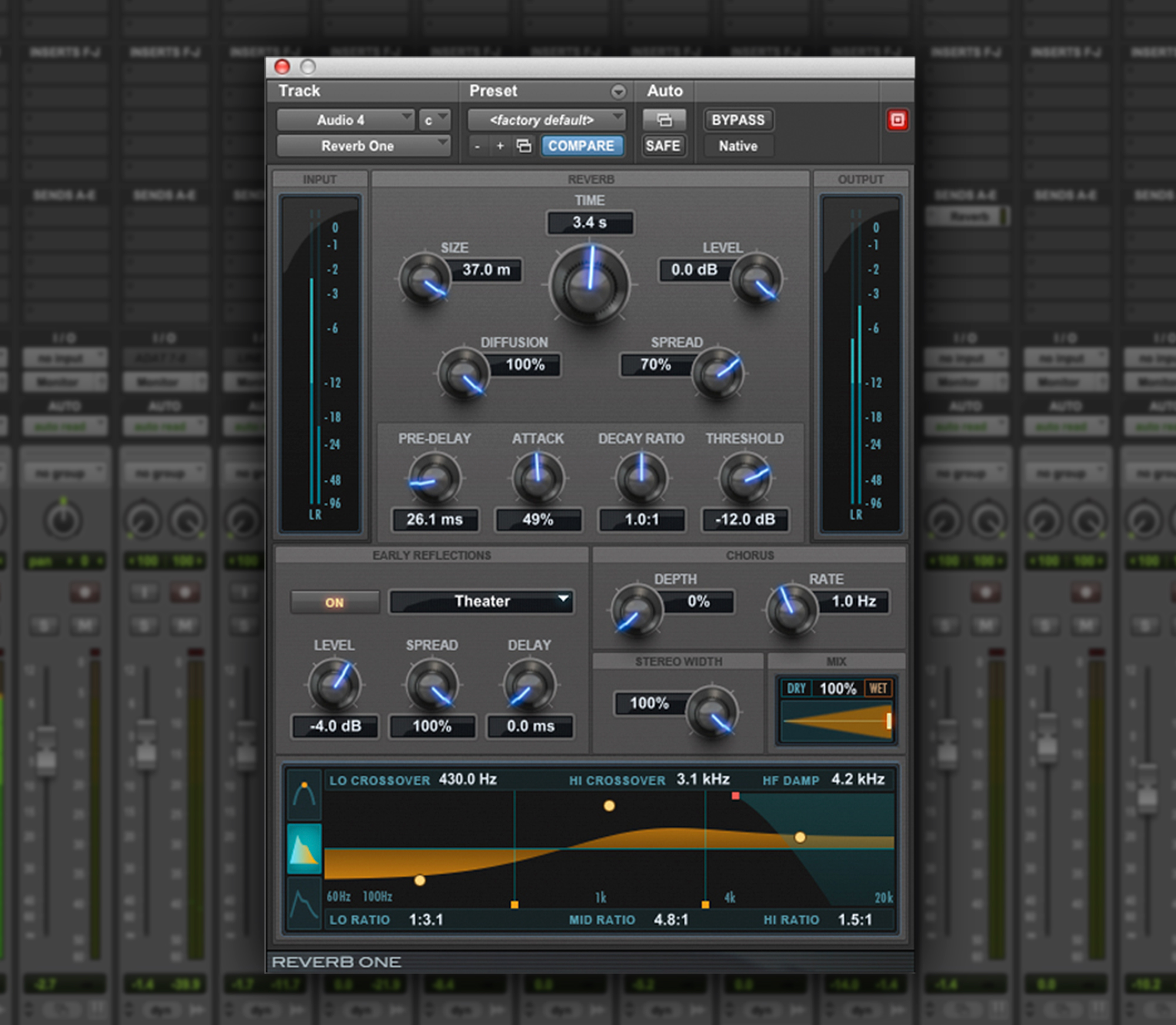1176x1025 pixels.
Task: Click the next preset plus icon
Action: click(499, 146)
